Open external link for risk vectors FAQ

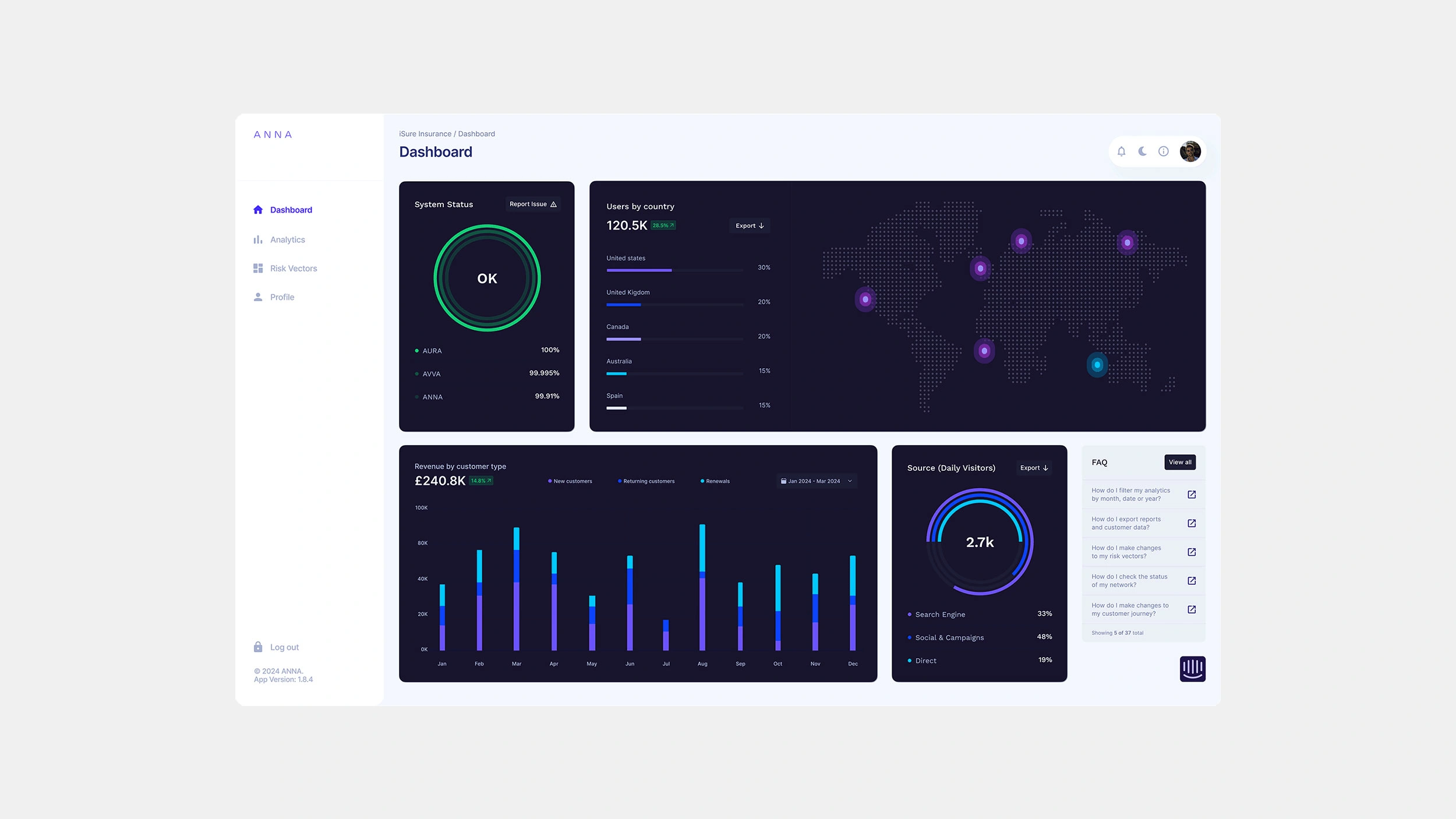pos(1192,552)
